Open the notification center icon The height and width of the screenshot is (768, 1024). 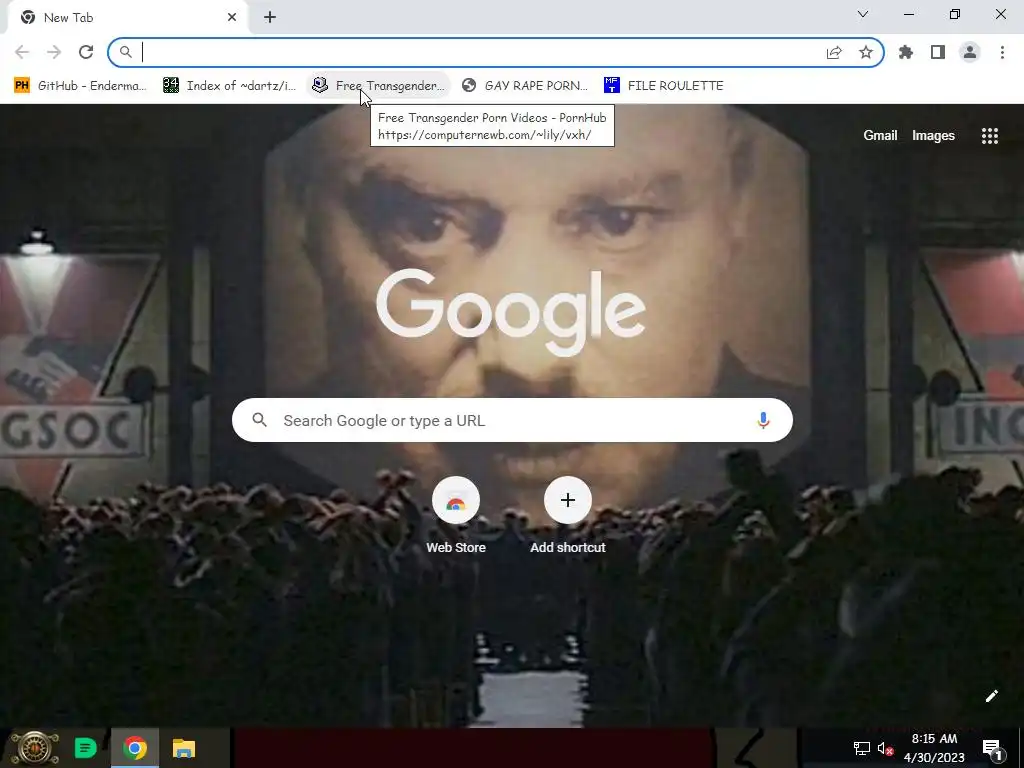[992, 748]
